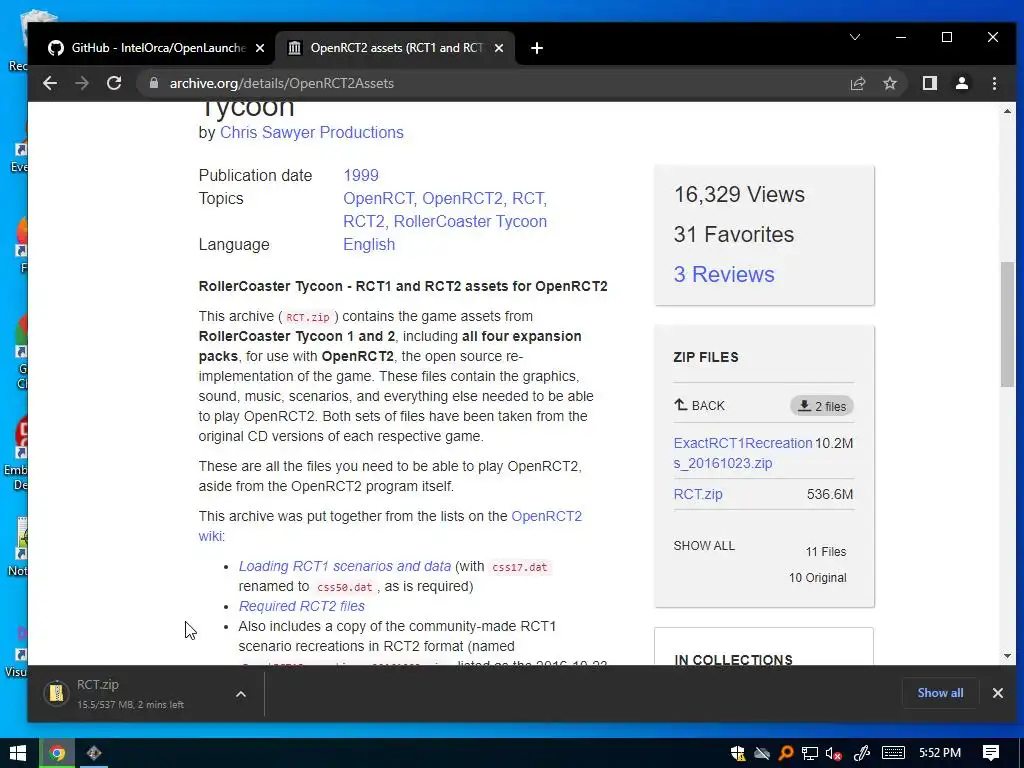The image size is (1024, 768).
Task: Open the OpenRCT2 wiki link
Action: 390,526
